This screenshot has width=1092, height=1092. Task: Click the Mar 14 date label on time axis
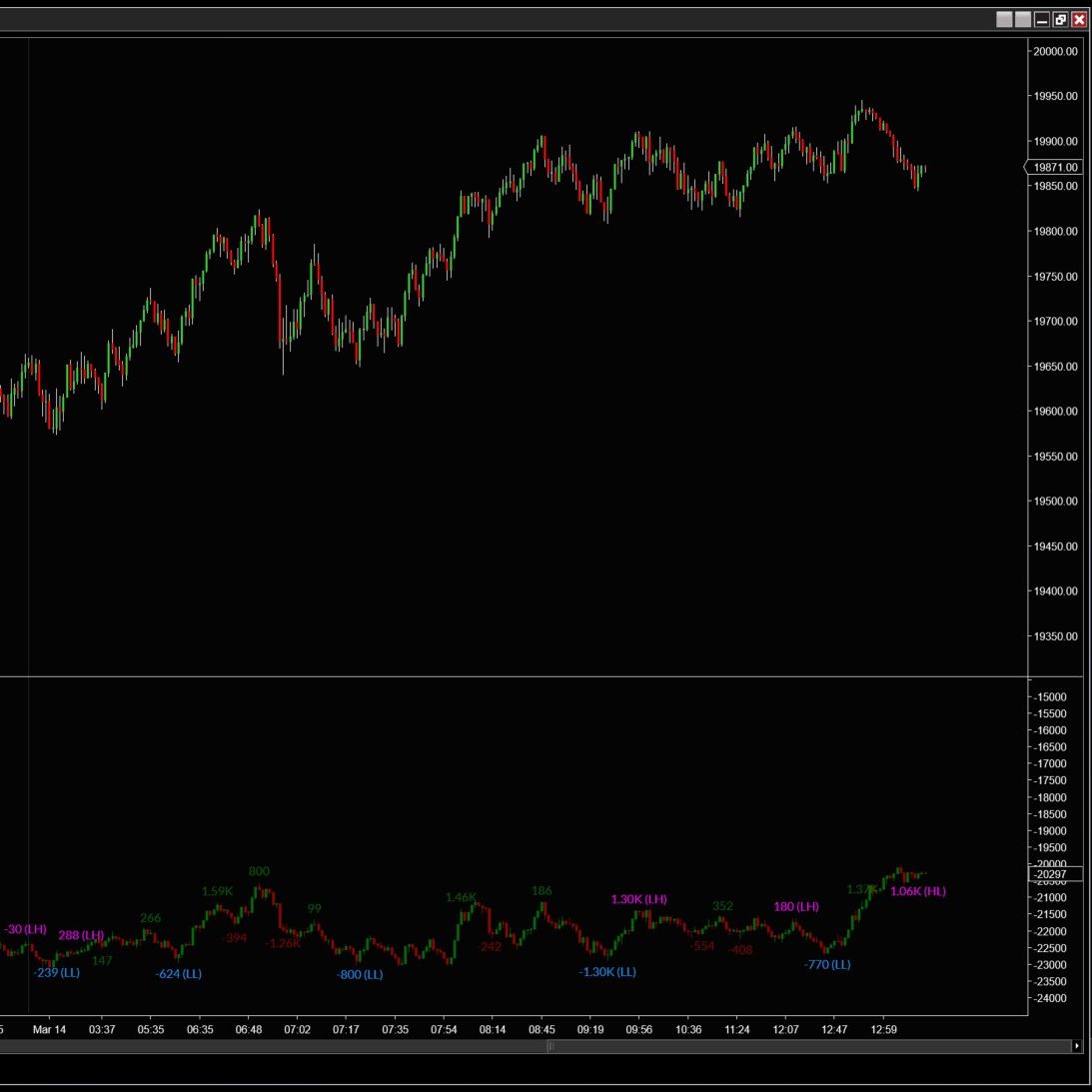coord(49,1029)
